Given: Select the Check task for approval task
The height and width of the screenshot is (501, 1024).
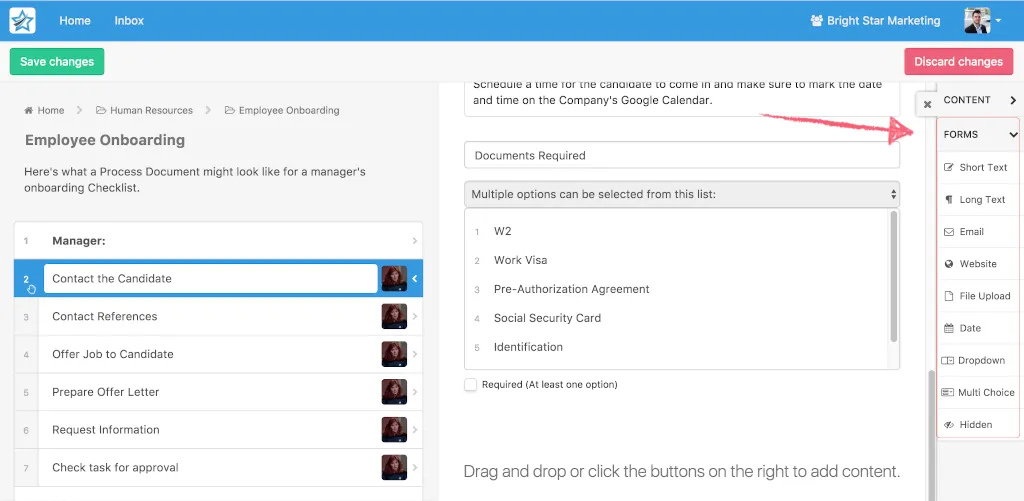Looking at the screenshot, I should [218, 468].
